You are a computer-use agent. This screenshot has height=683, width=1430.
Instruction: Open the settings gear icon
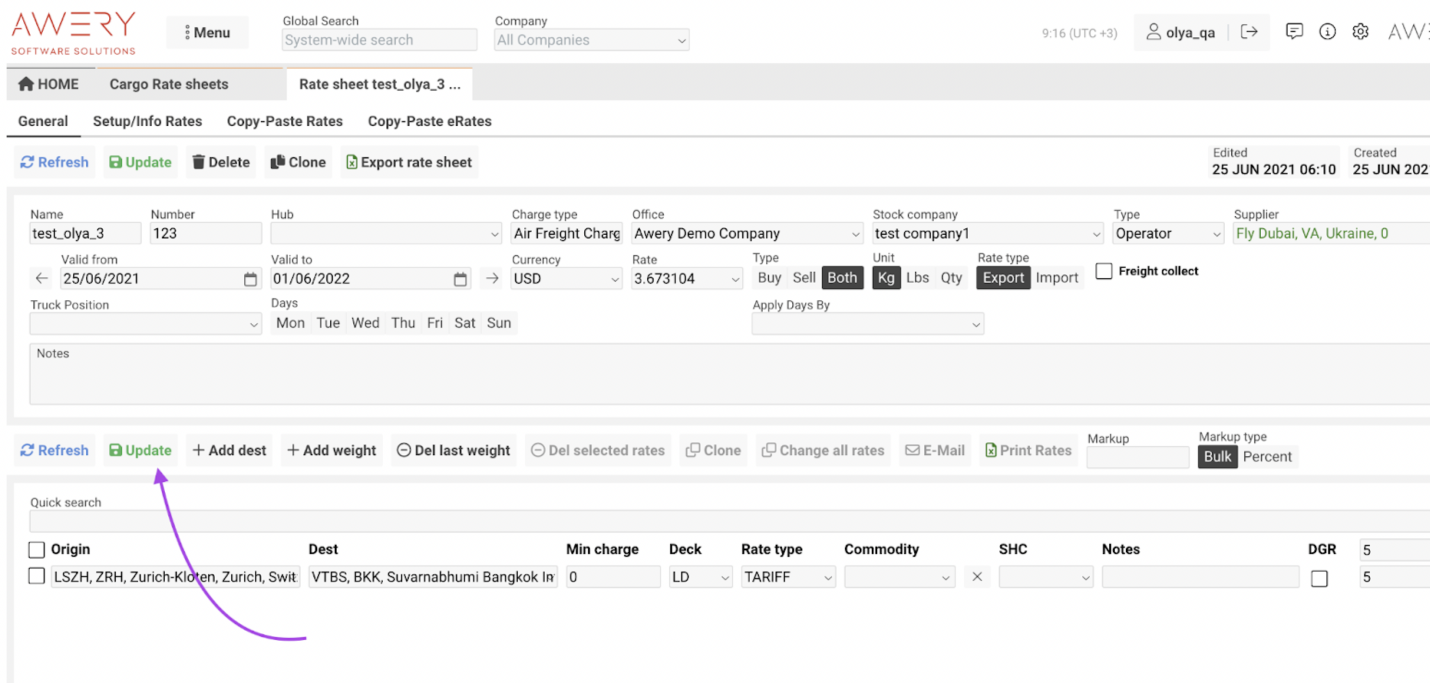pyautogui.click(x=1360, y=32)
